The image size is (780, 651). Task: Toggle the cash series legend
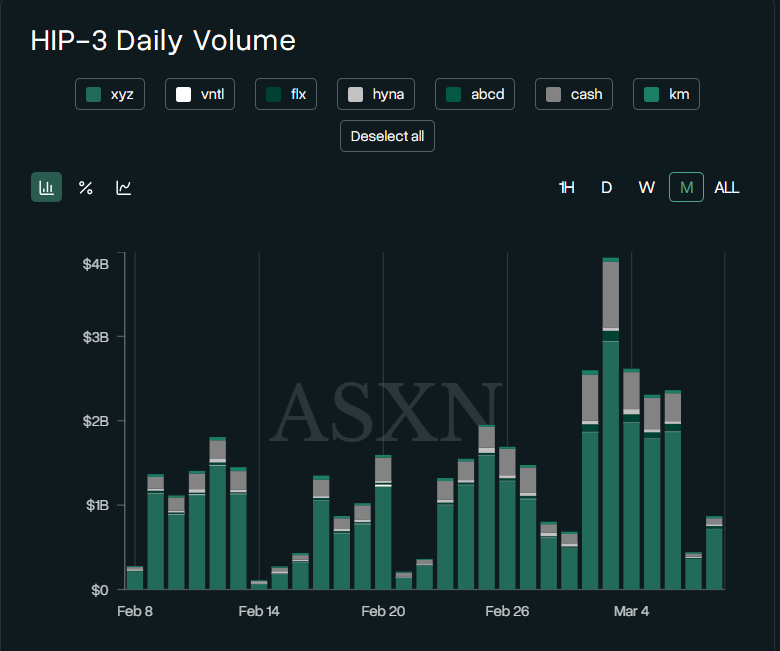click(x=574, y=95)
